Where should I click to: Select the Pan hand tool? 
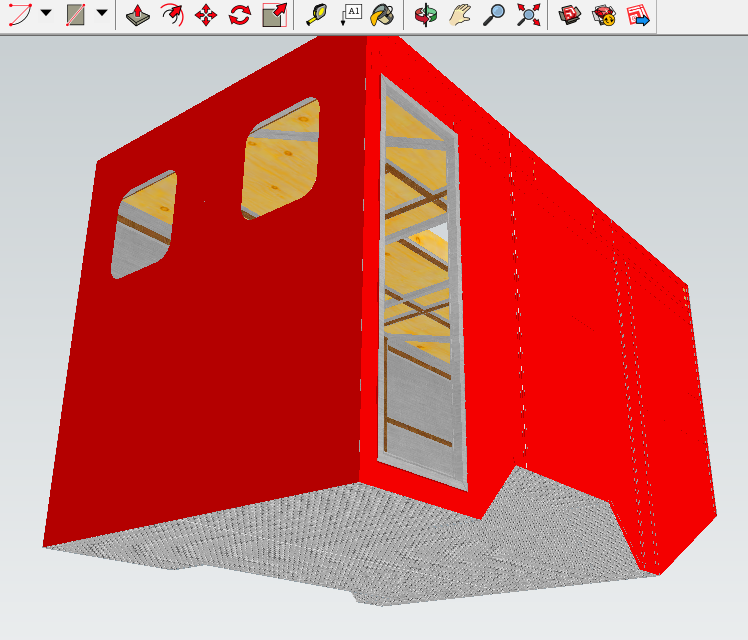pyautogui.click(x=460, y=15)
